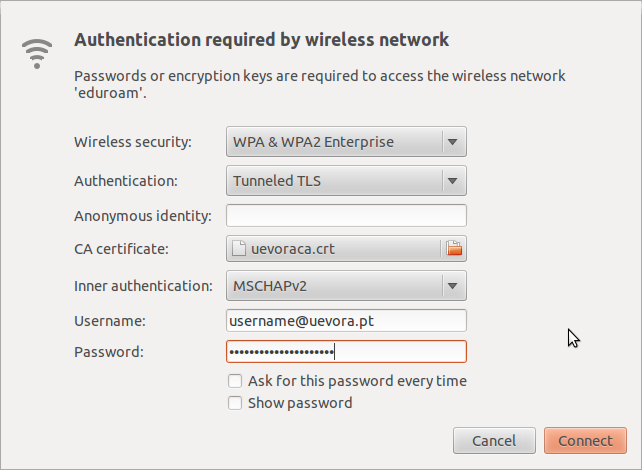Focus the Anonymous identity text field
This screenshot has height=470, width=642.
(x=346, y=215)
